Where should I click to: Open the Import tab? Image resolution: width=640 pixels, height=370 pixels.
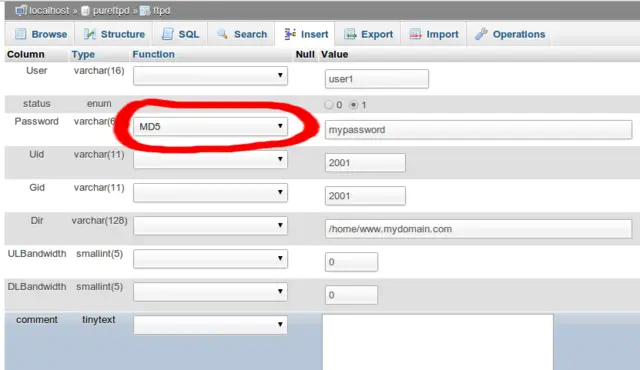click(x=434, y=34)
